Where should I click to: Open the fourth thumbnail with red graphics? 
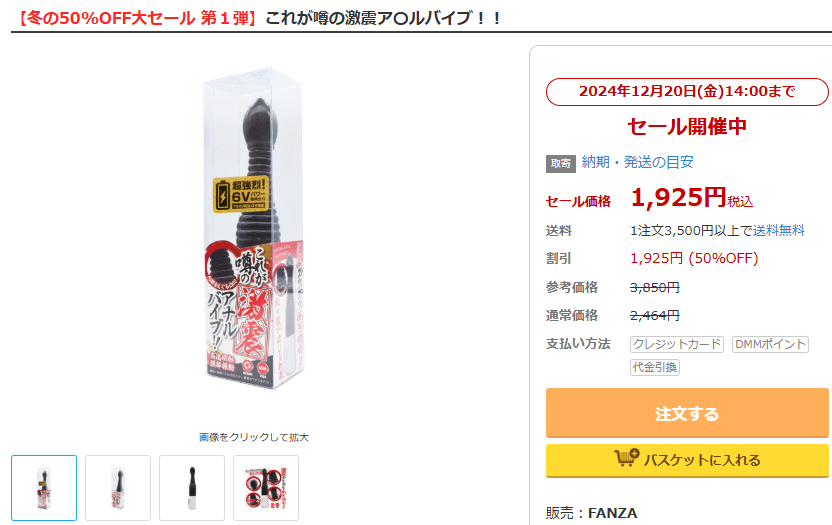(x=266, y=488)
